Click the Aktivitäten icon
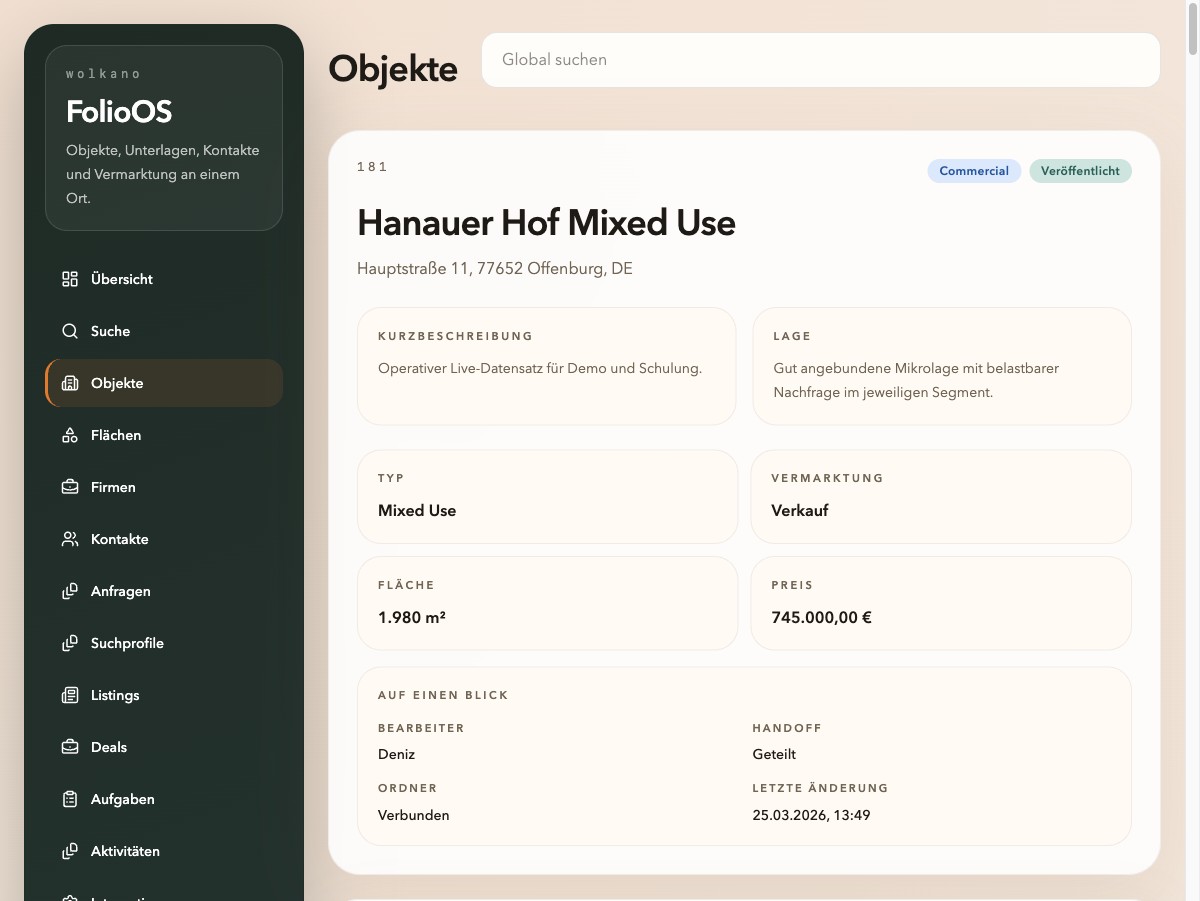 pos(68,851)
